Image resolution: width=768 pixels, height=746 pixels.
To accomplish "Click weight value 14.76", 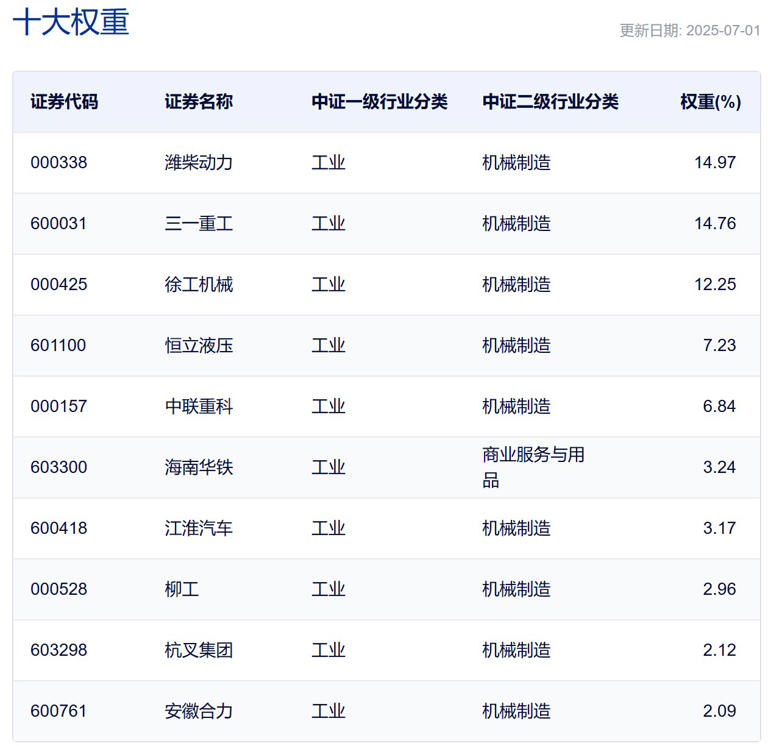I will (x=715, y=223).
